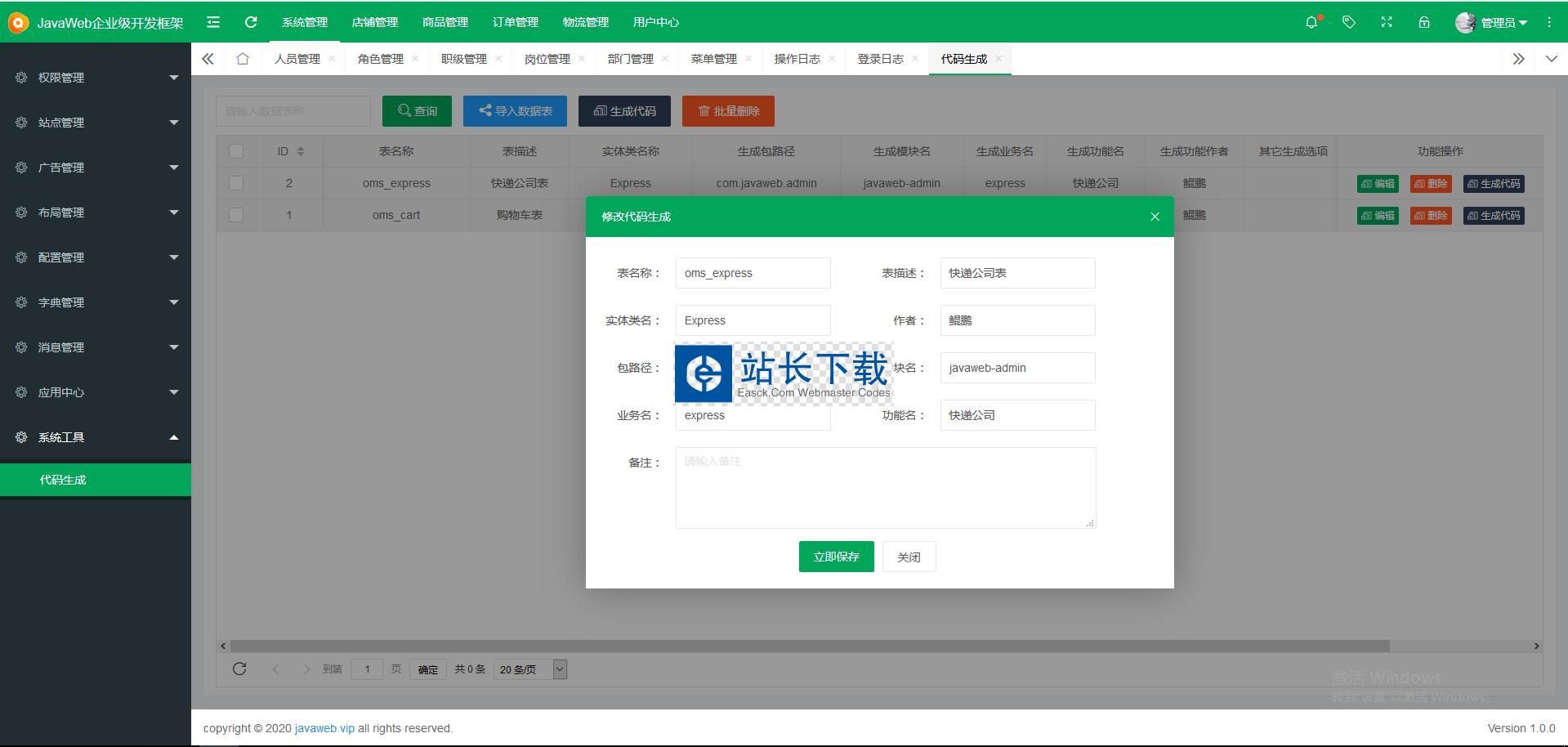
Task: Open the javaweb.vip footer link
Action: tap(324, 728)
